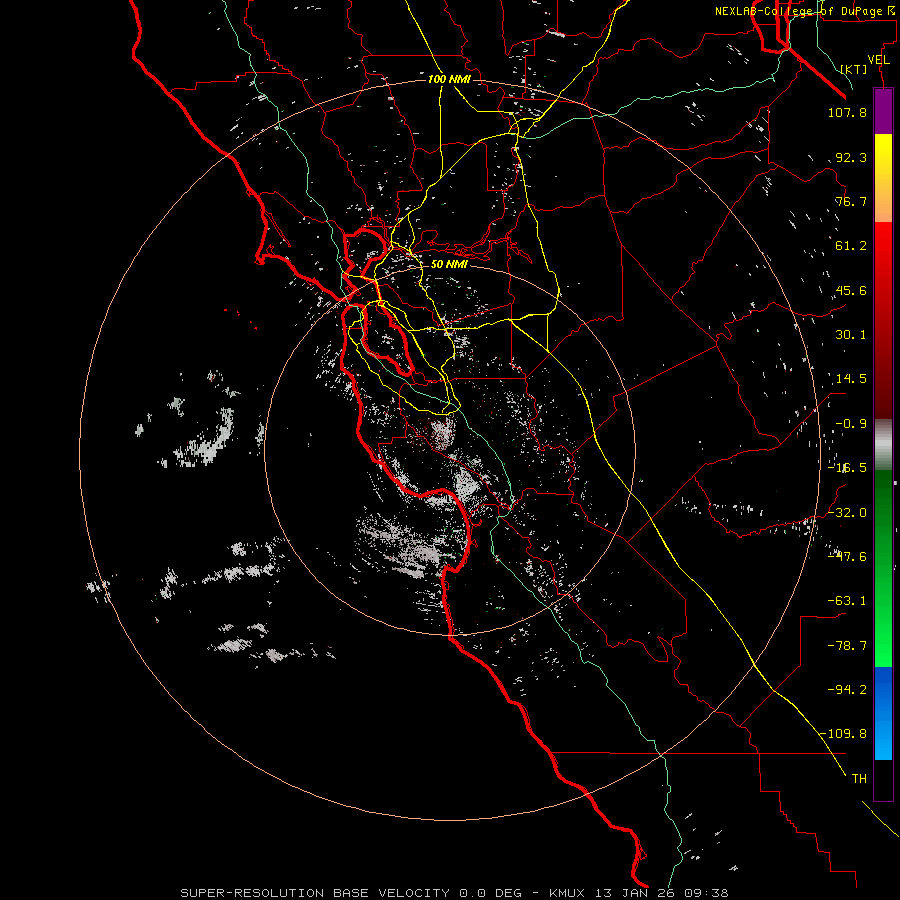This screenshot has width=900, height=900.
Task: Click the NEXLAB-College of DuPage credit text
Action: point(806,11)
